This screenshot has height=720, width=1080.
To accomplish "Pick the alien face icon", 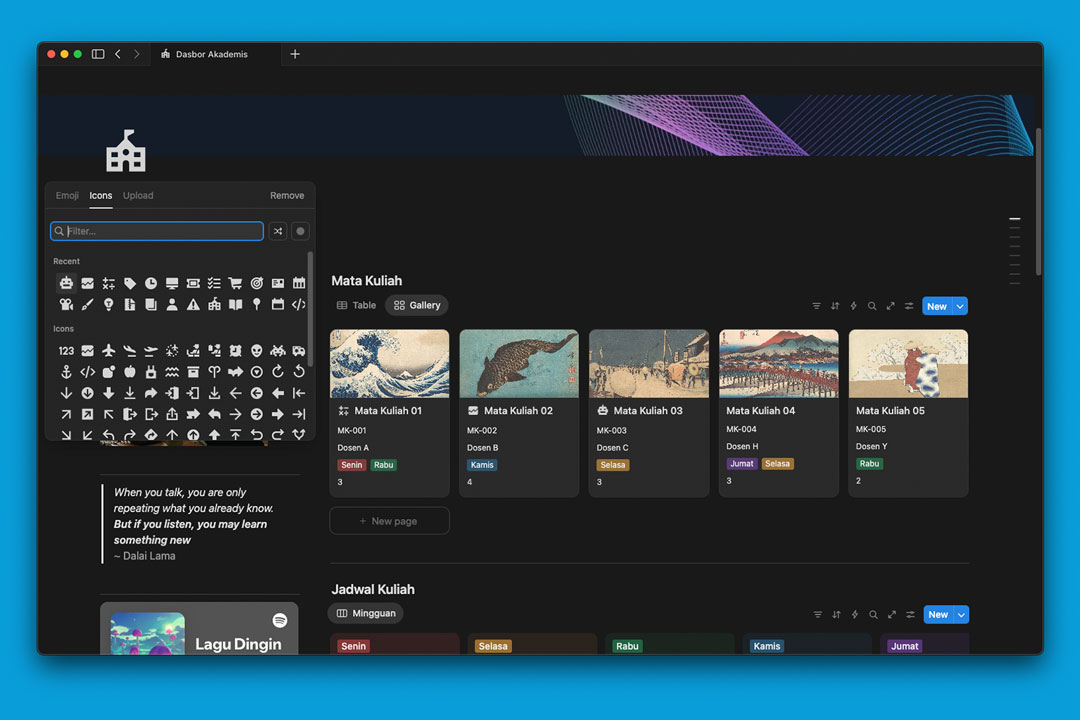I will click(257, 351).
